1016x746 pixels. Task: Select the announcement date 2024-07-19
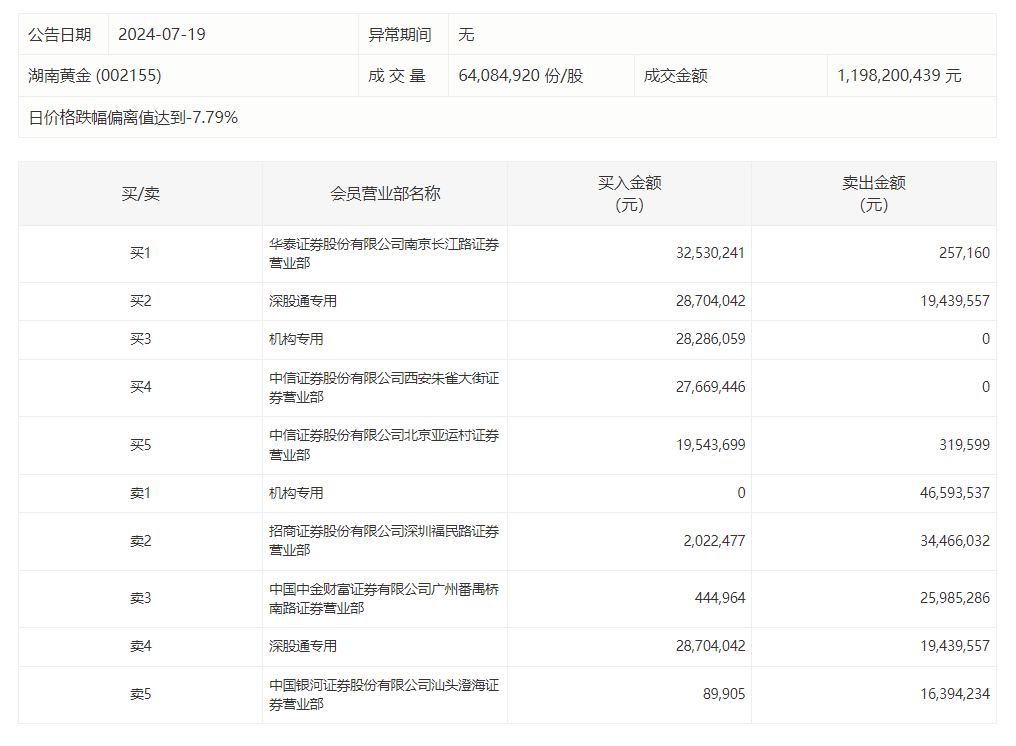161,34
